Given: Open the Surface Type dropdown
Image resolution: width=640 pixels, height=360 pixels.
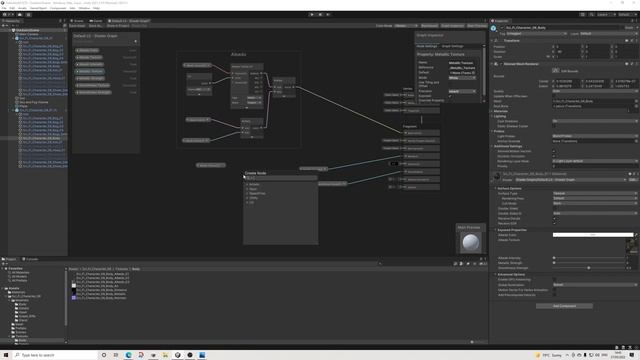Looking at the screenshot, I should (595, 193).
